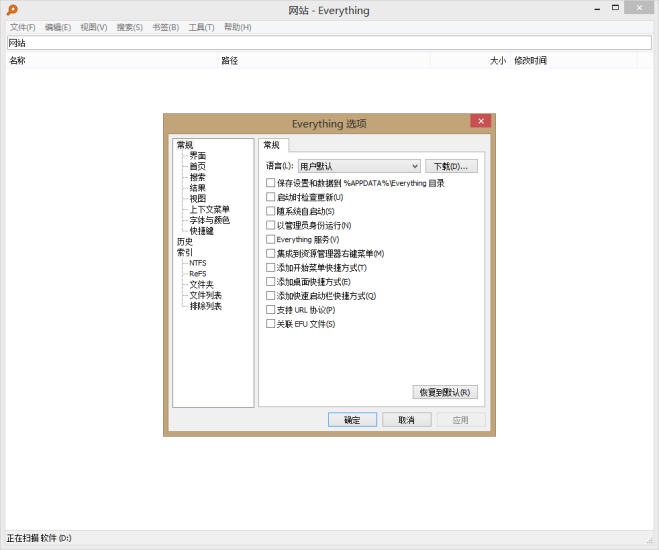Click 恢复到默认(R) button
Screen dimensions: 659x550
(x=445, y=392)
